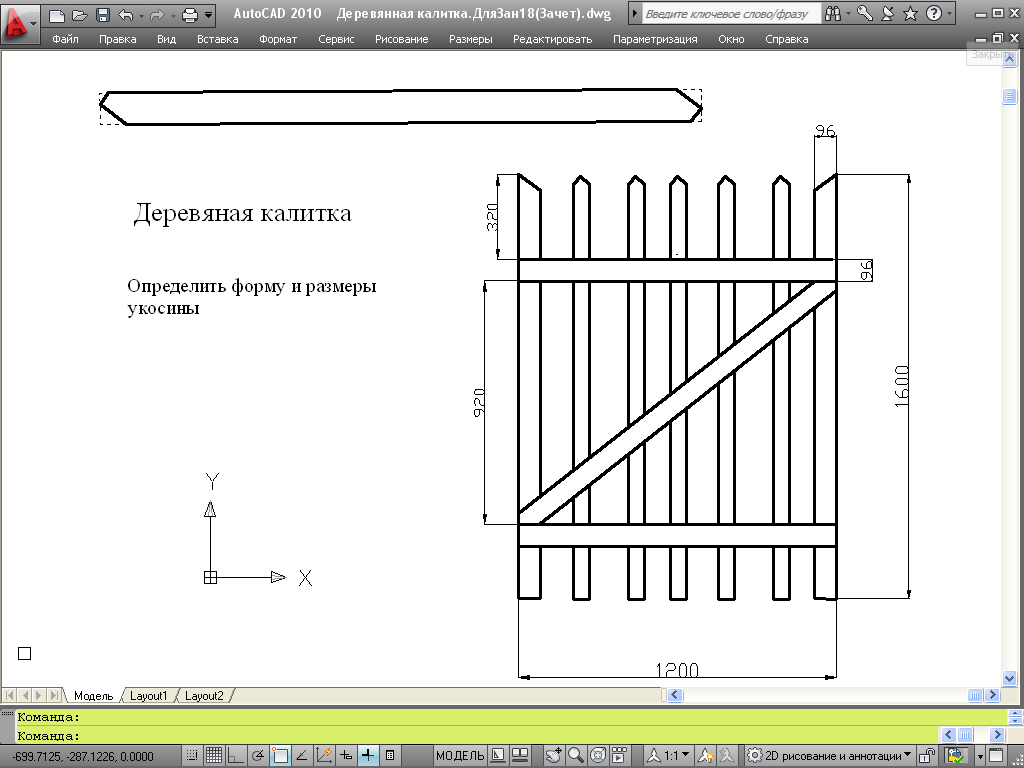Toggle Ortho mode in status bar
This screenshot has width=1024, height=768.
tap(235, 756)
